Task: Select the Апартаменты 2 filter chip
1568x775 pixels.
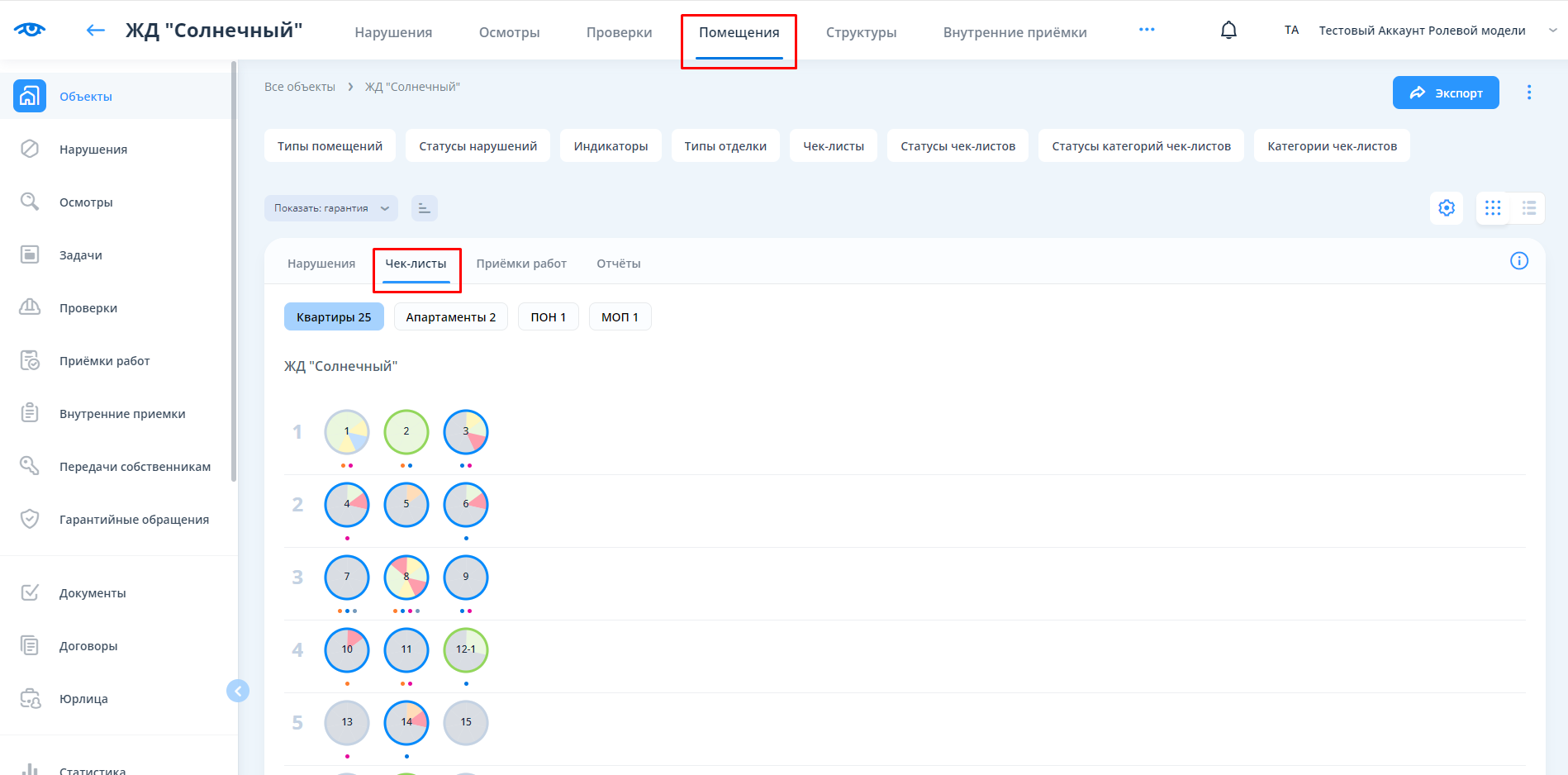Action: coord(450,317)
